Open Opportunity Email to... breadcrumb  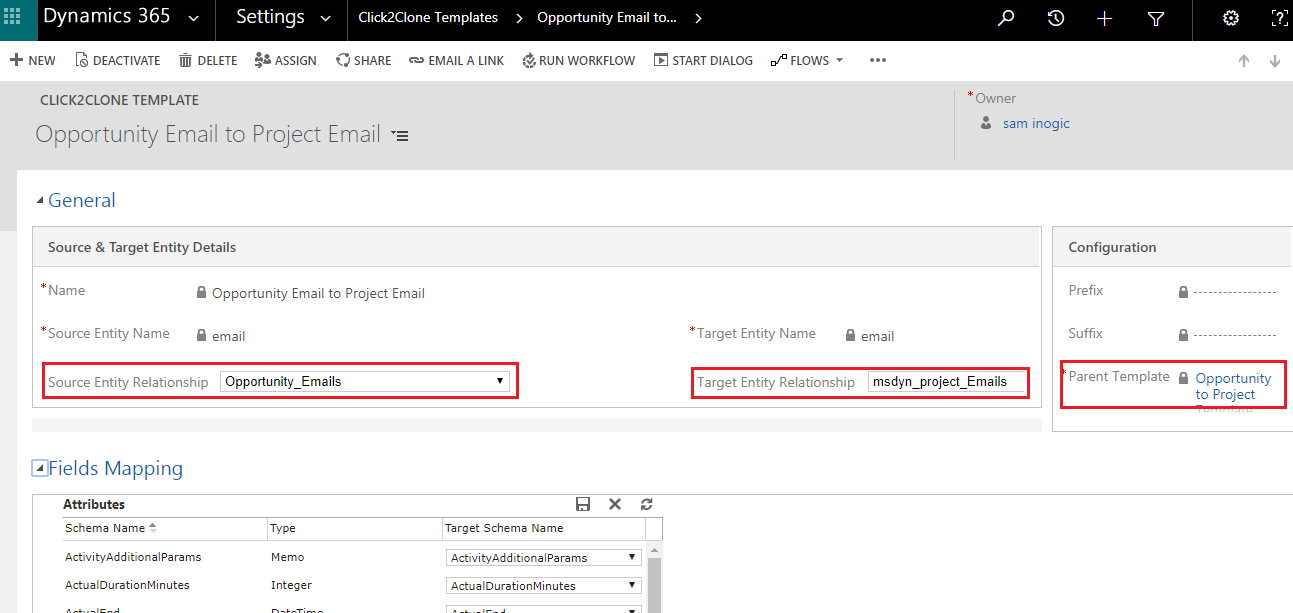pos(607,18)
